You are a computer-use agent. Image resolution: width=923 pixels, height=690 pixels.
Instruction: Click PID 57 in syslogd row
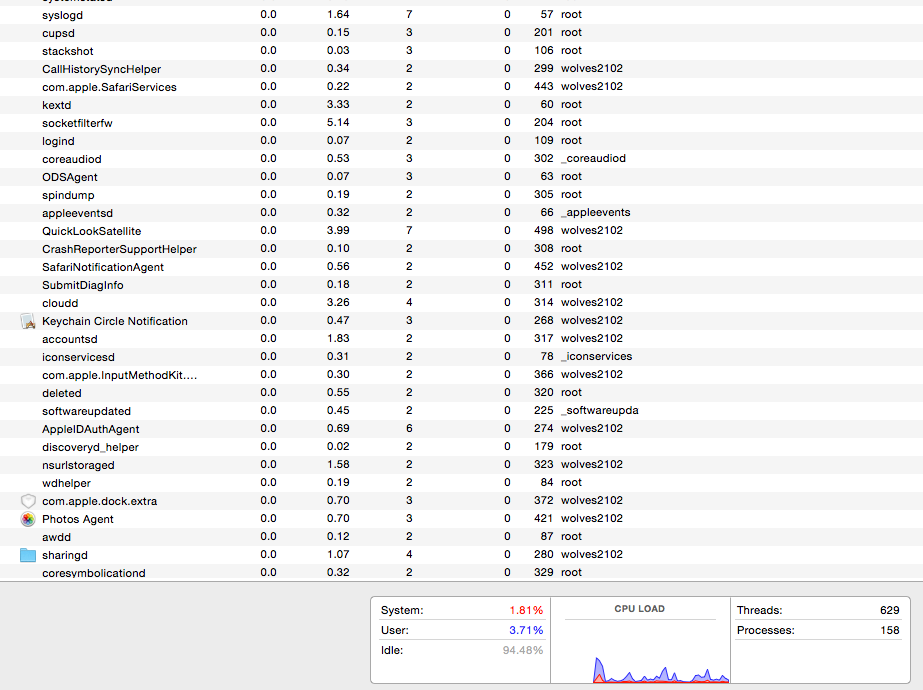547,14
